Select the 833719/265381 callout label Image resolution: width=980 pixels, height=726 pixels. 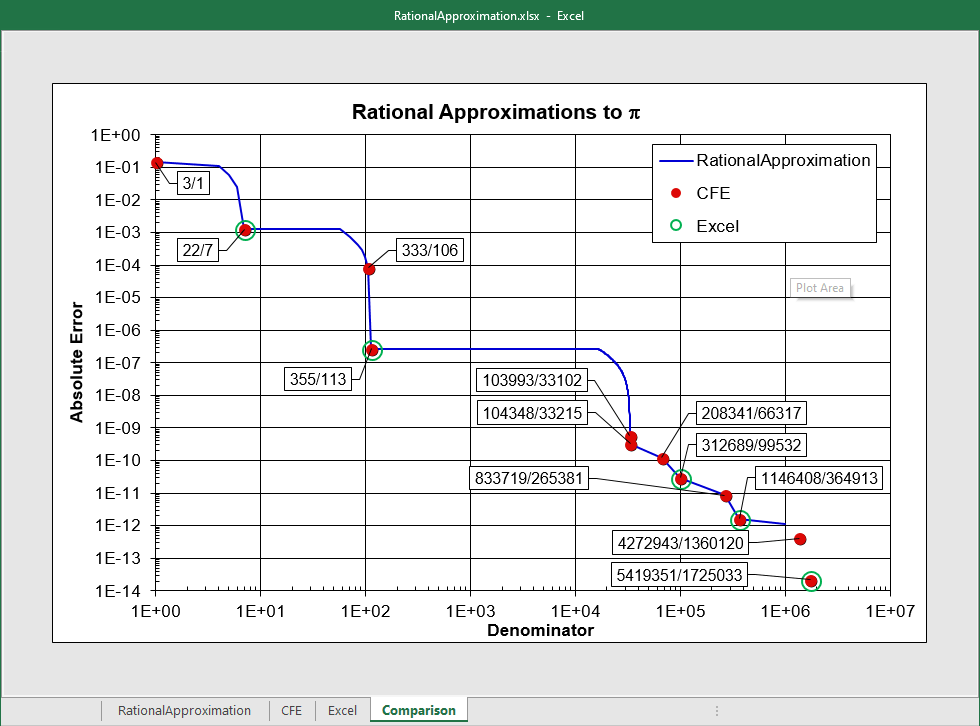531,478
